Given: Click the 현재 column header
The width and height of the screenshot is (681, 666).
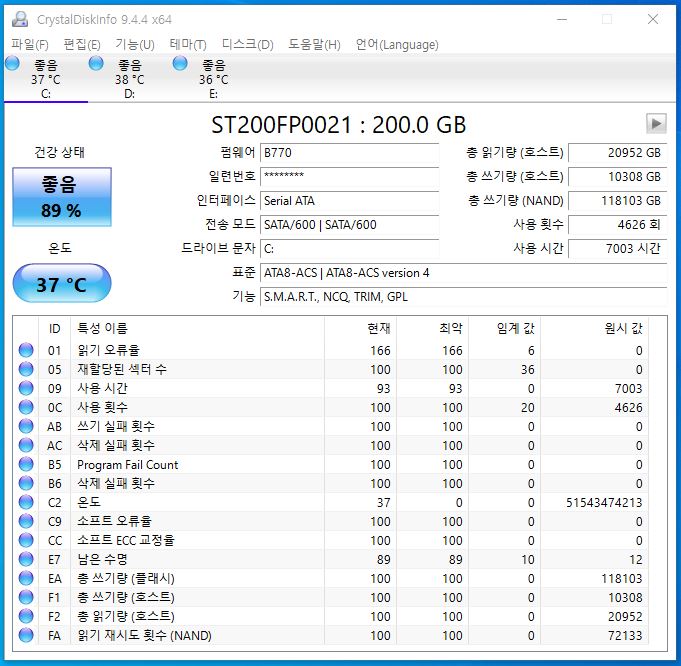Looking at the screenshot, I should point(360,328).
